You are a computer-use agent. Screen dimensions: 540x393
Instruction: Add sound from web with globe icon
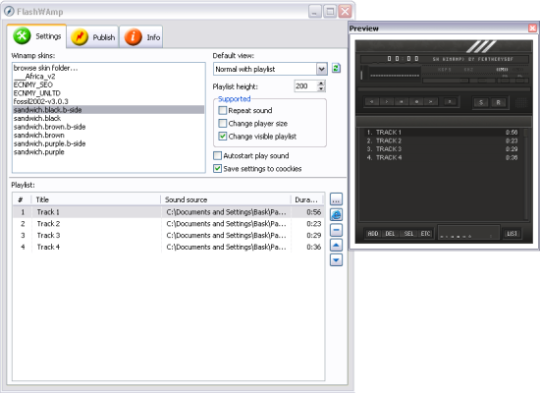pyautogui.click(x=336, y=215)
